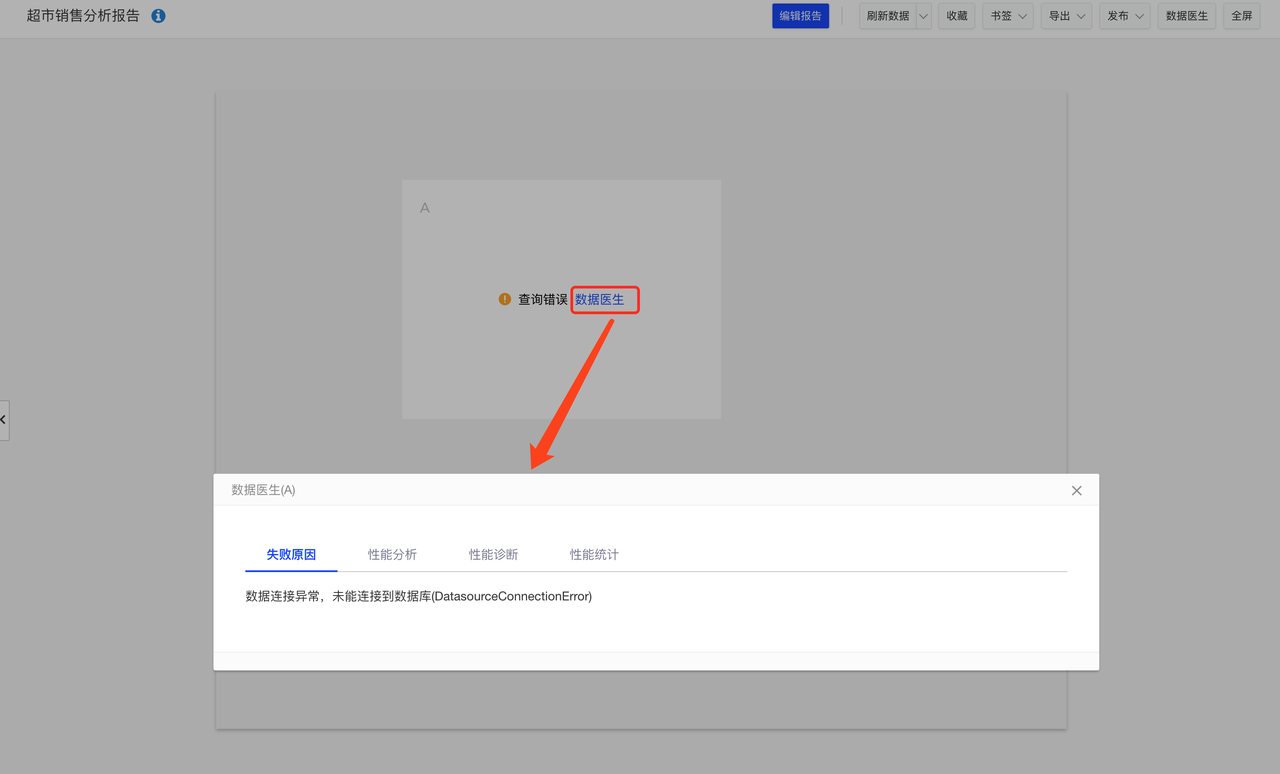
Task: Click the 刷新数据 button
Action: [x=887, y=16]
